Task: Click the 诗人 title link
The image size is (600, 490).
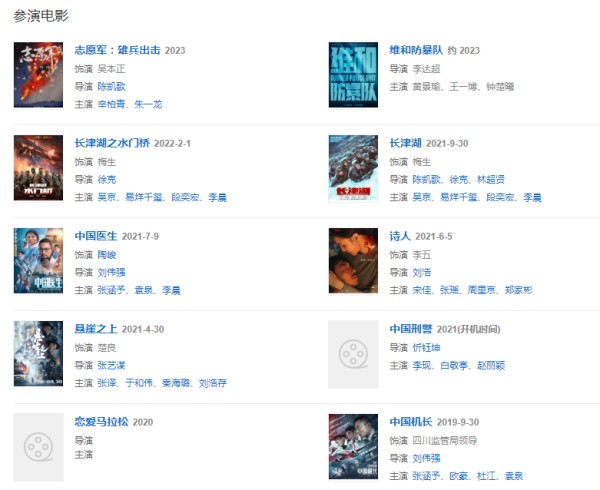Action: (400, 236)
